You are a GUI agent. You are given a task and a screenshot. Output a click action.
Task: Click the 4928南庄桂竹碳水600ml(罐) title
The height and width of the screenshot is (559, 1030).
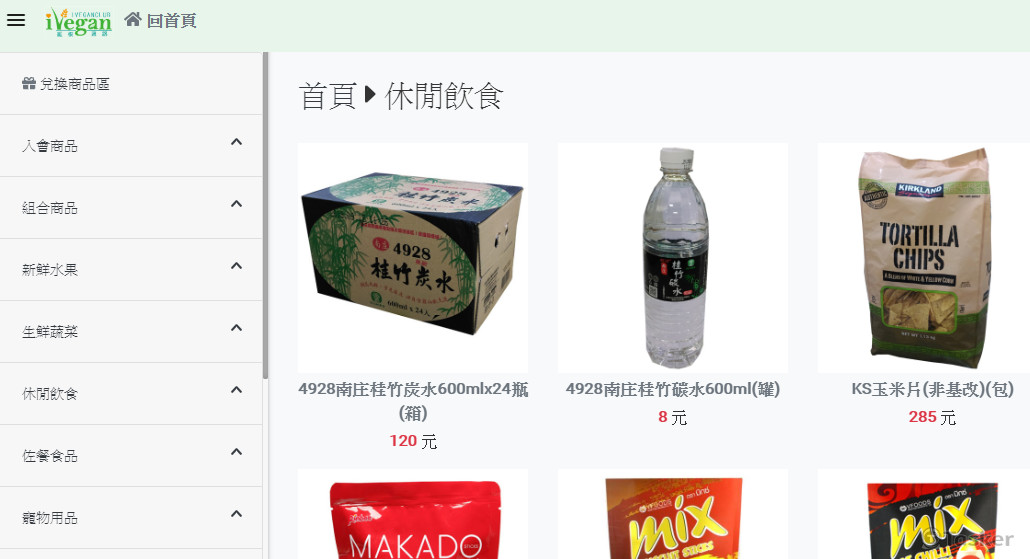click(673, 389)
